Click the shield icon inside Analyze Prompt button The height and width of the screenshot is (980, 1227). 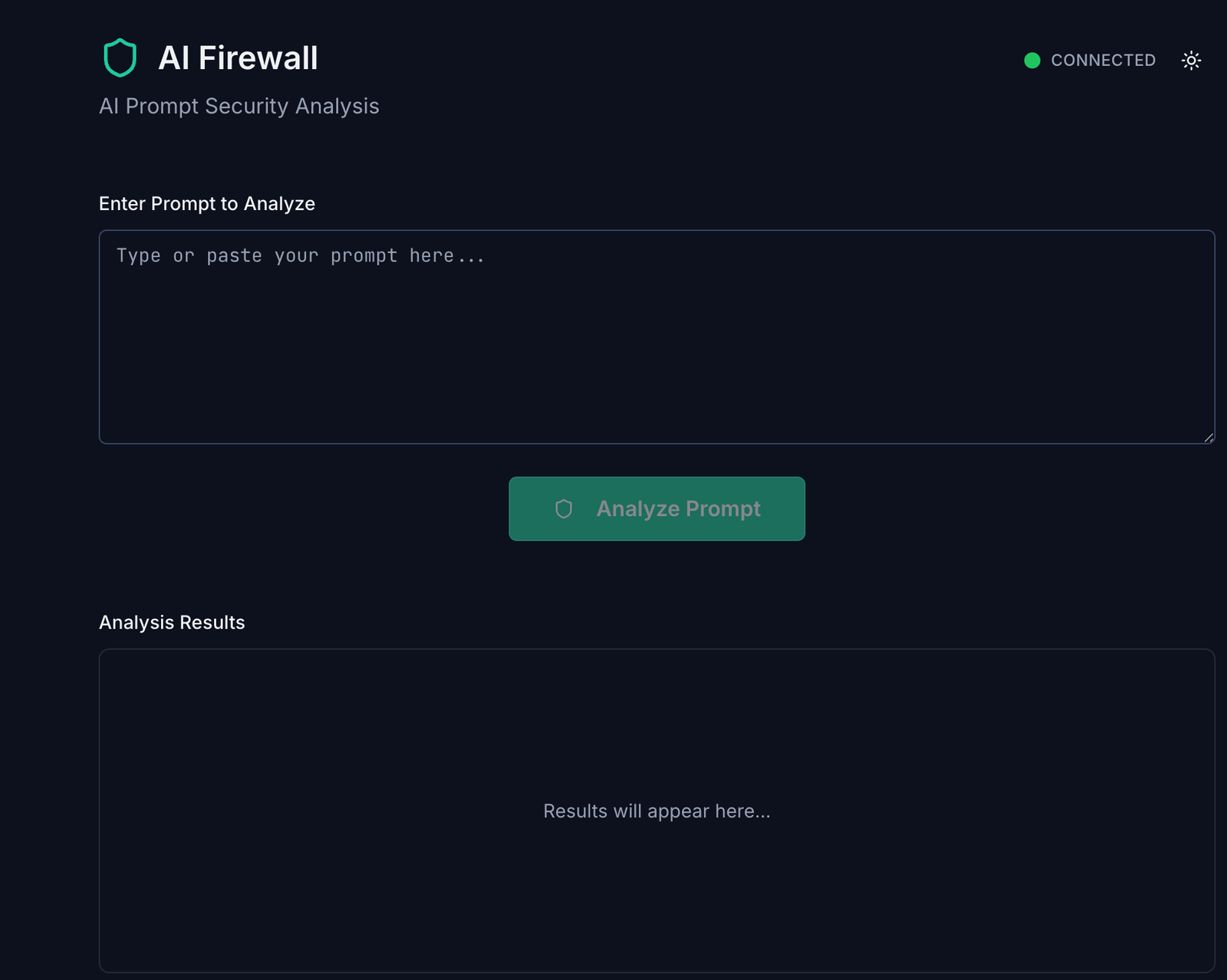[564, 508]
